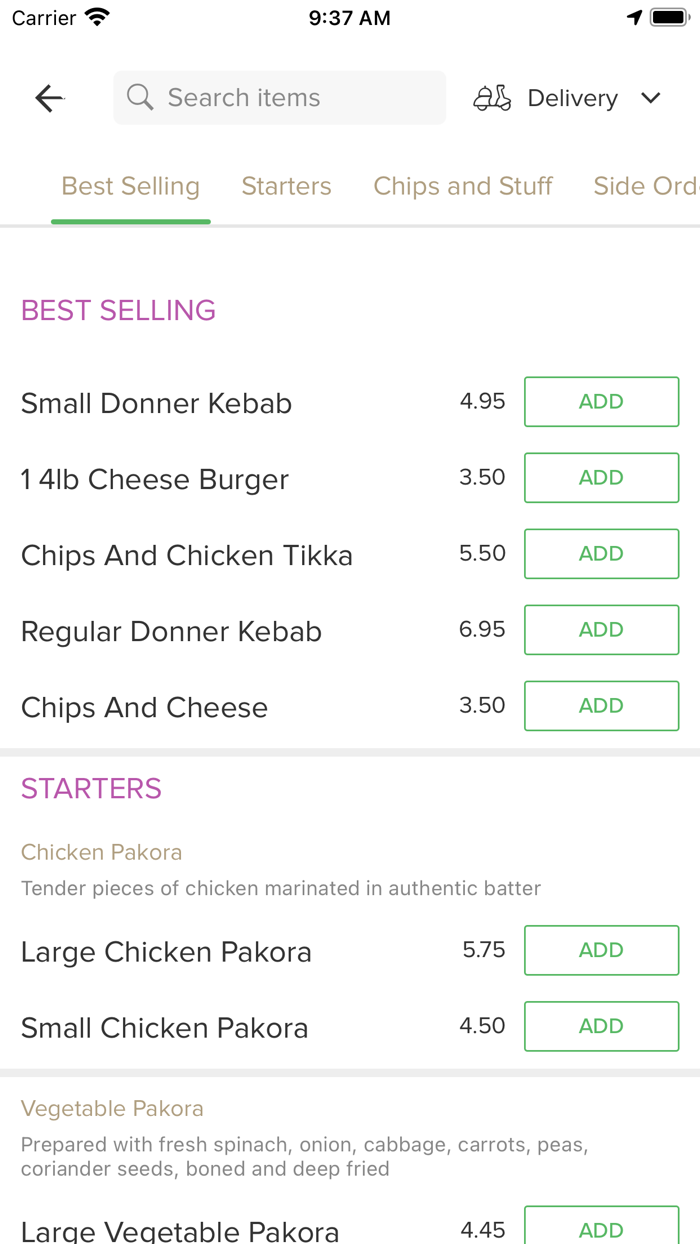Image resolution: width=700 pixels, height=1244 pixels.
Task: Switch to the Starters tab
Action: click(x=286, y=187)
